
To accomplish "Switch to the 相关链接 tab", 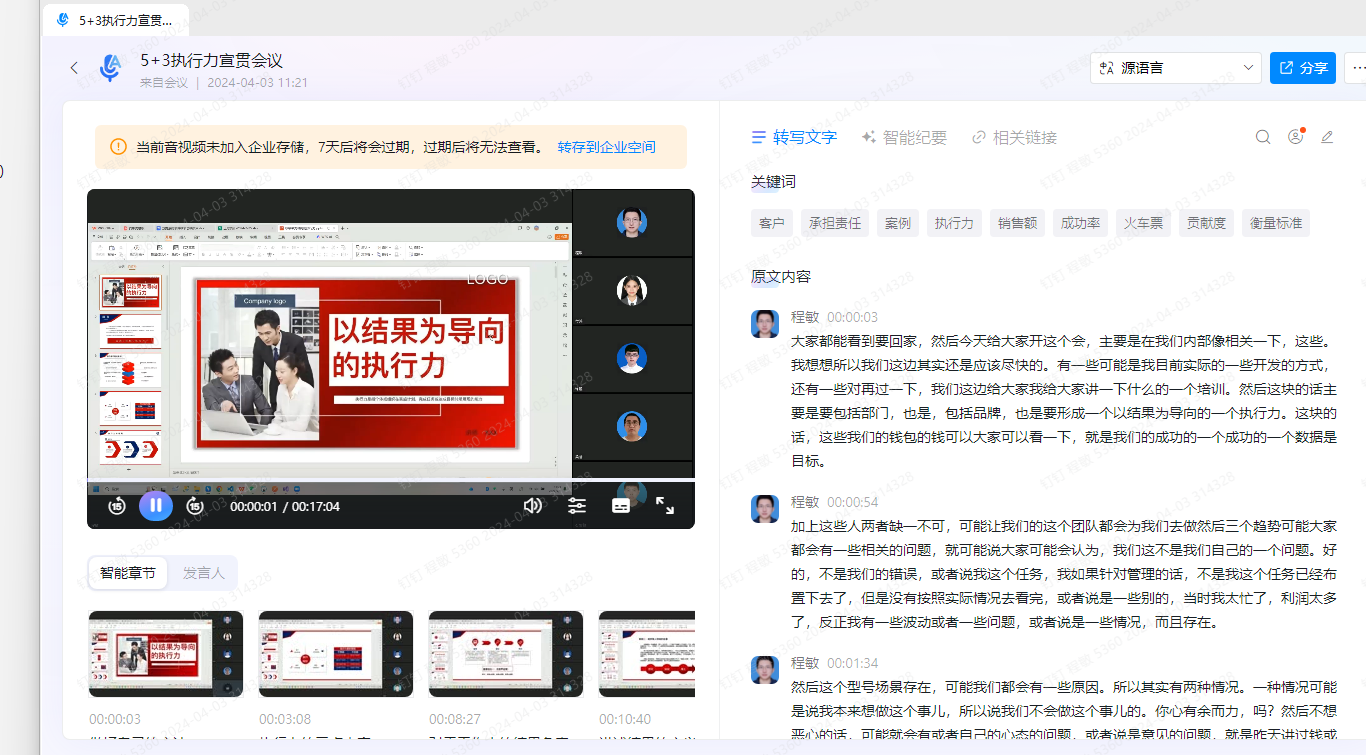I will click(x=1014, y=137).
